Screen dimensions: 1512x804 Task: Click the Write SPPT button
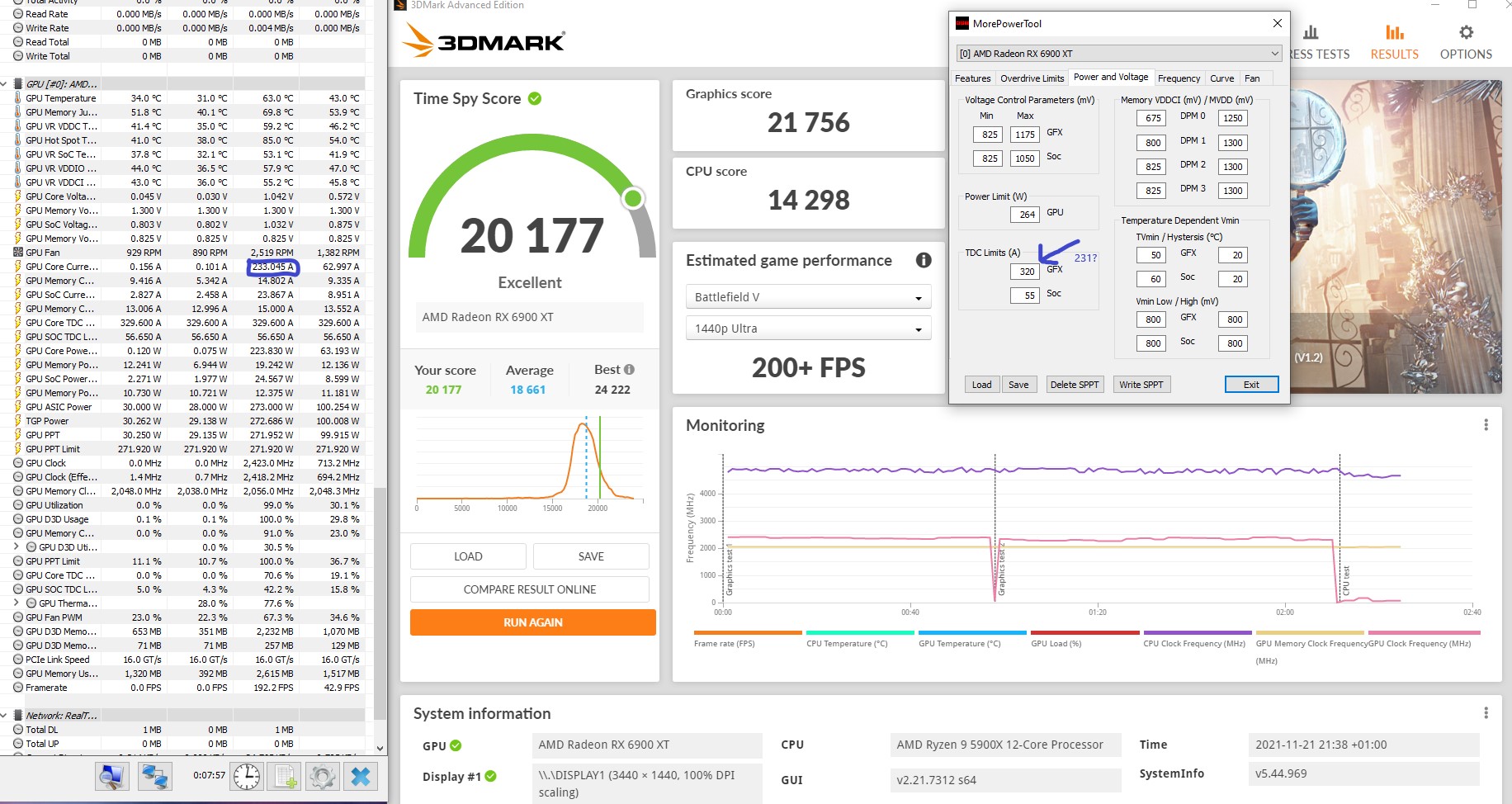tap(1141, 385)
